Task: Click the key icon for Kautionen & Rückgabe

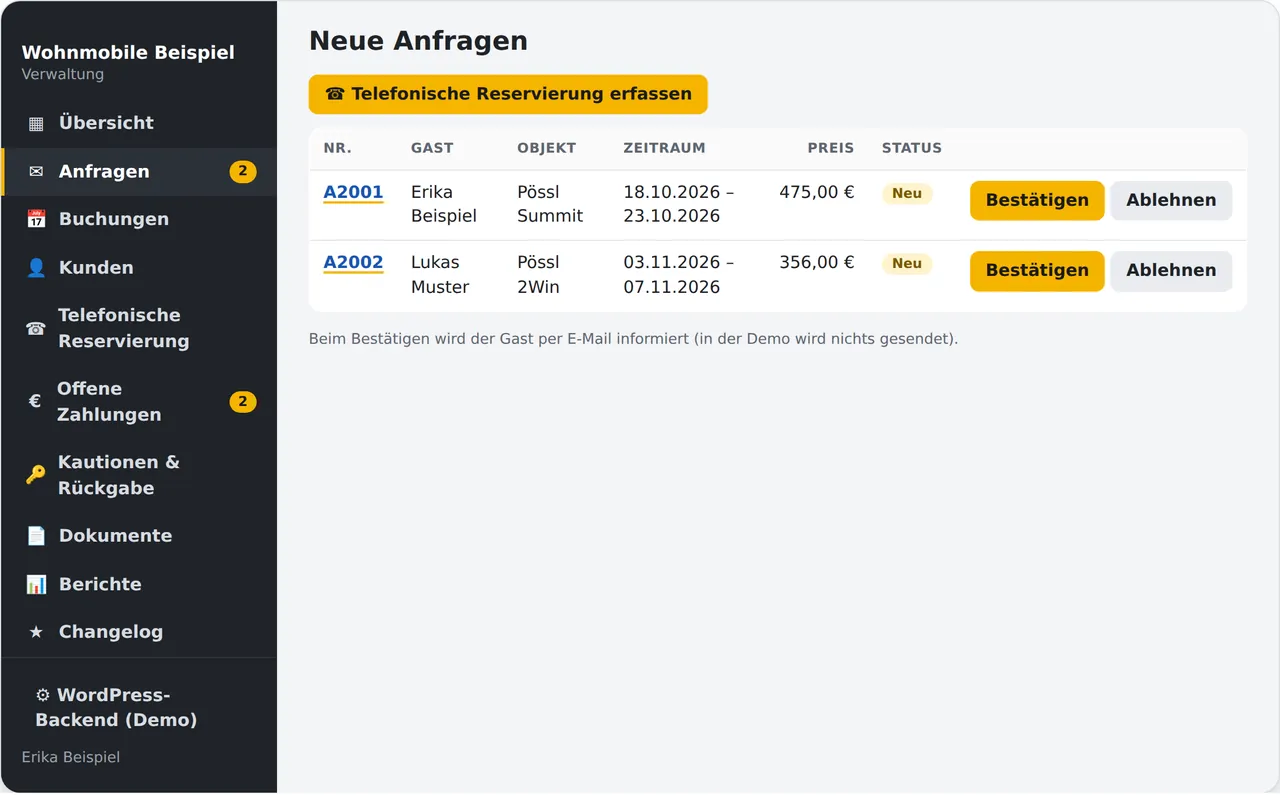Action: pos(36,475)
